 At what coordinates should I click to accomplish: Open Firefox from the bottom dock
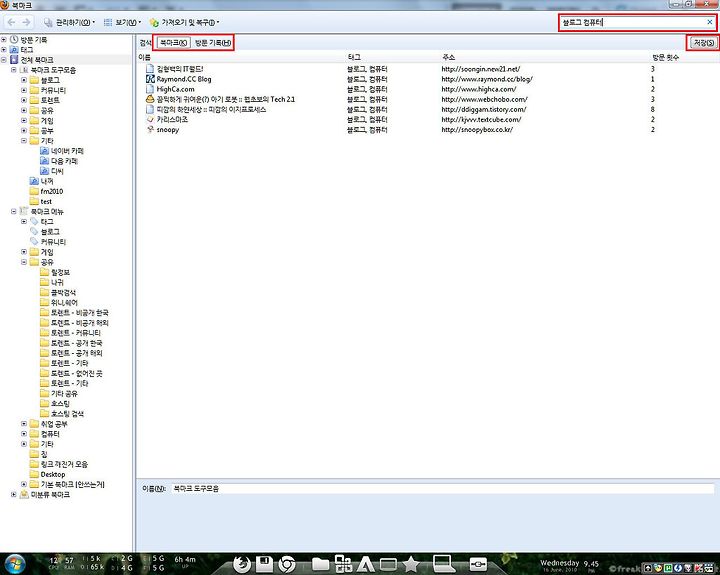click(x=242, y=564)
